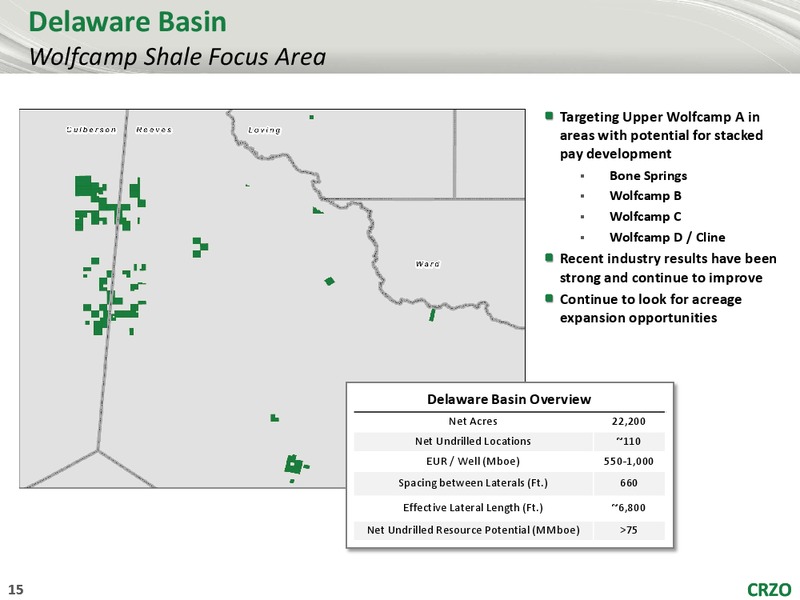800x600 pixels.
Task: Select 'Recent industry results' bullet text
Action: point(668,268)
